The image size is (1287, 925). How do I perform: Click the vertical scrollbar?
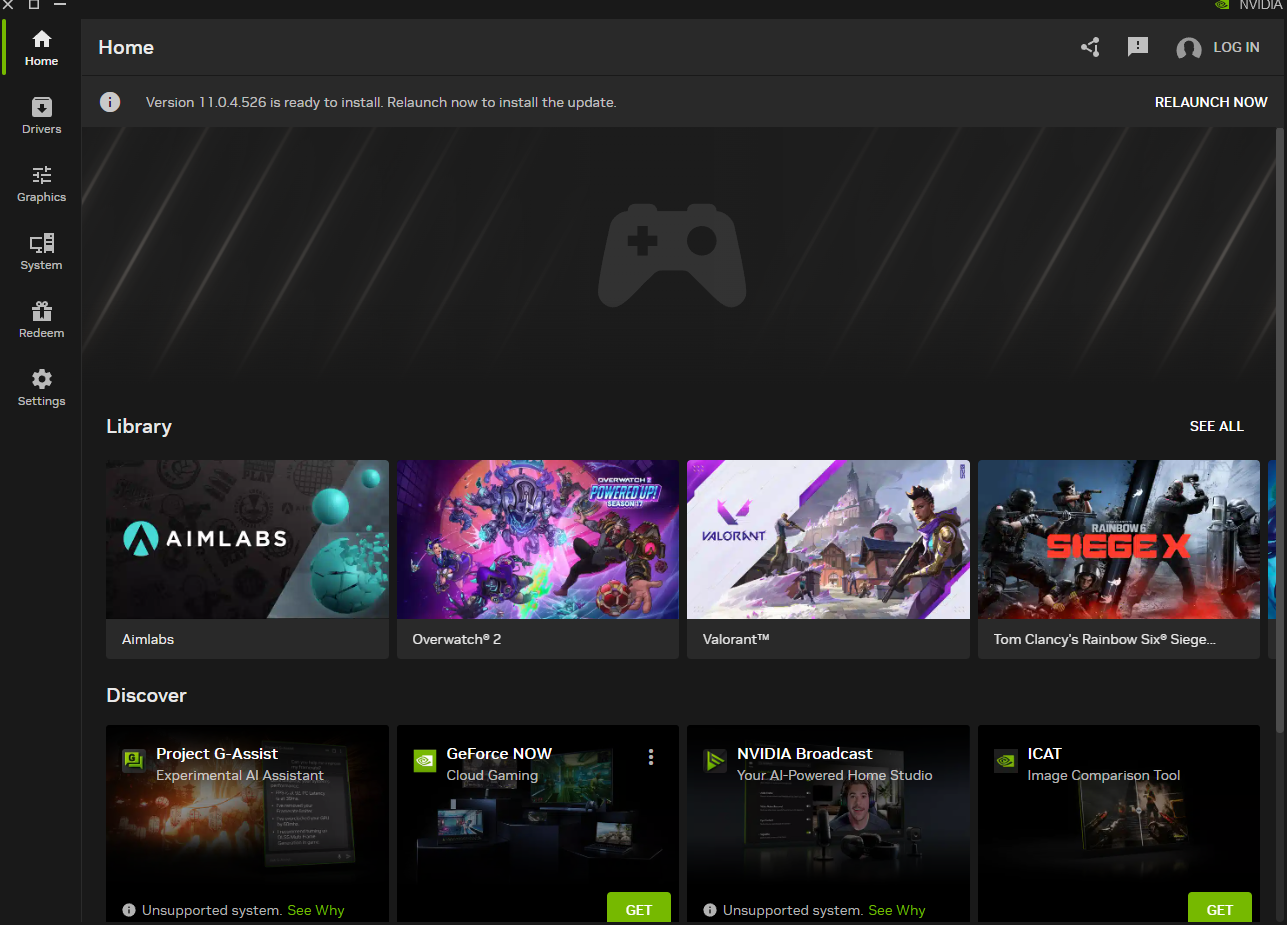(x=1280, y=430)
